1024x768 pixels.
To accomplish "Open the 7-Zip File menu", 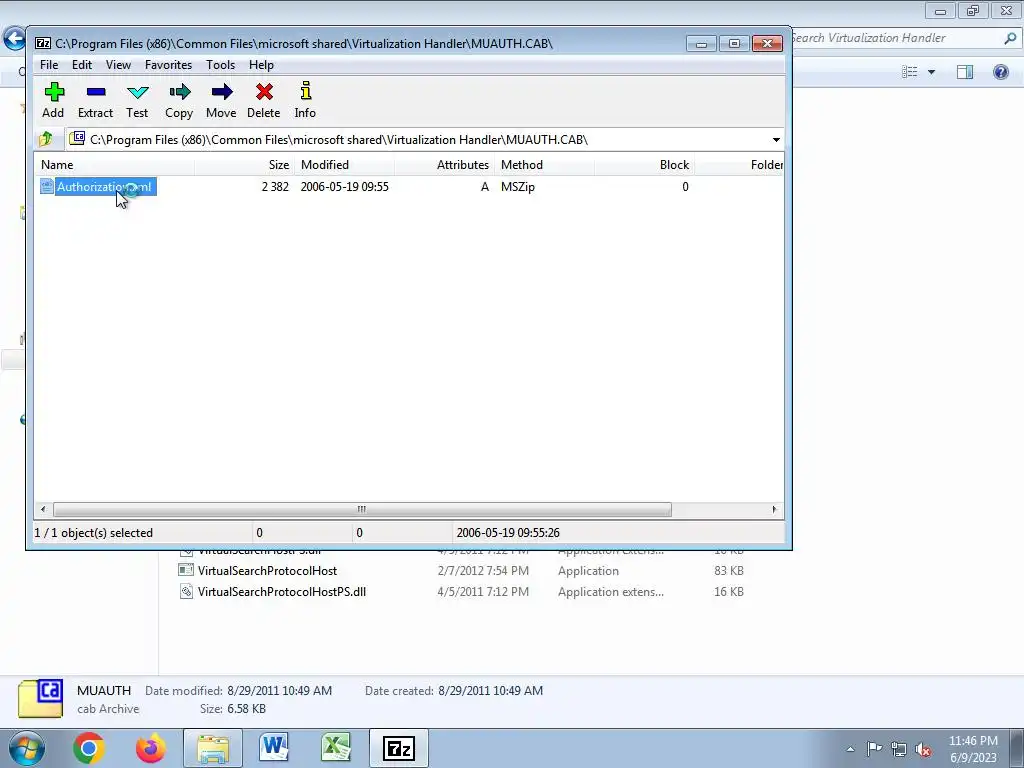I will [49, 65].
